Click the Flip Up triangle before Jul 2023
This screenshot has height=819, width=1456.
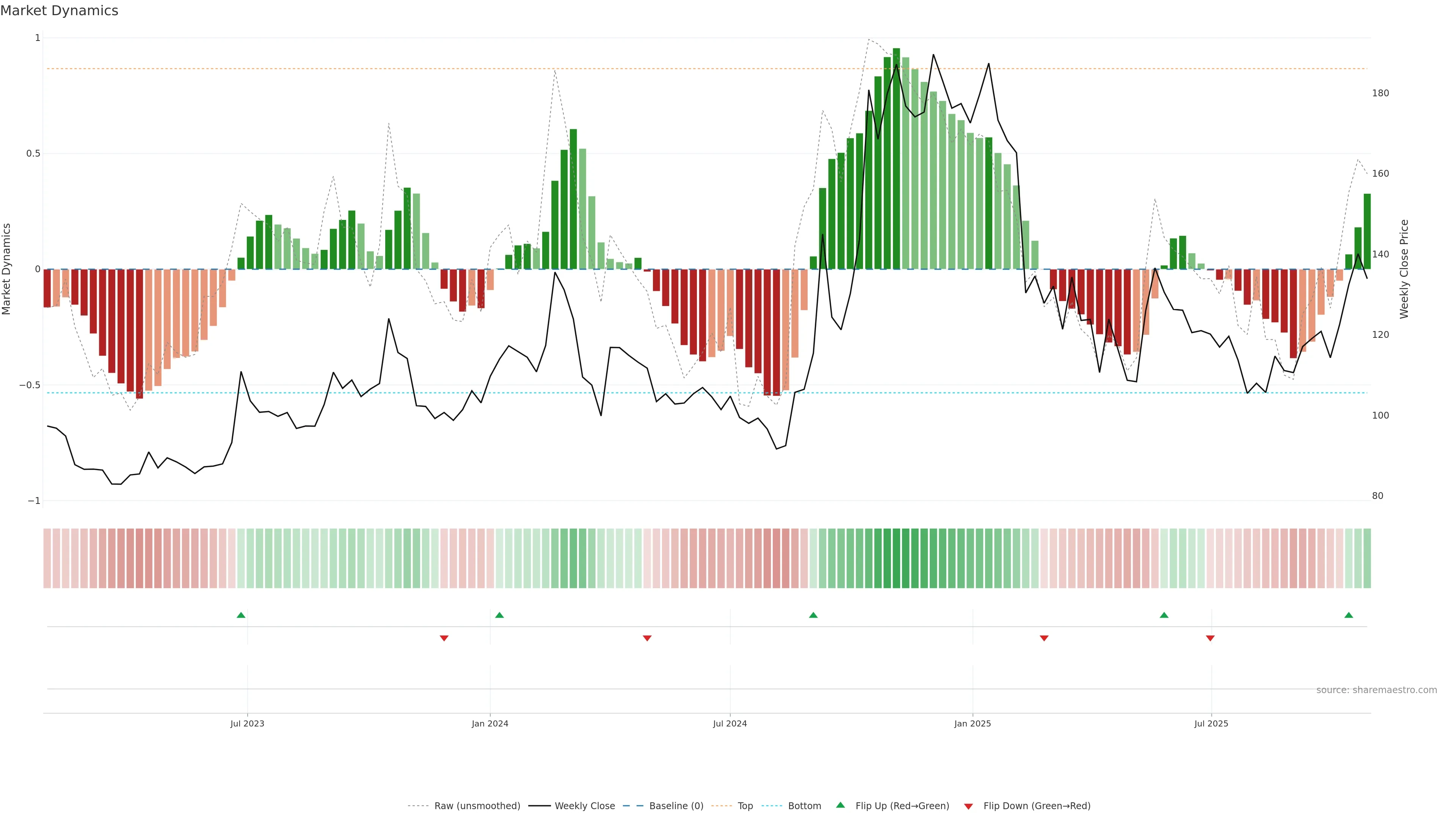[241, 615]
